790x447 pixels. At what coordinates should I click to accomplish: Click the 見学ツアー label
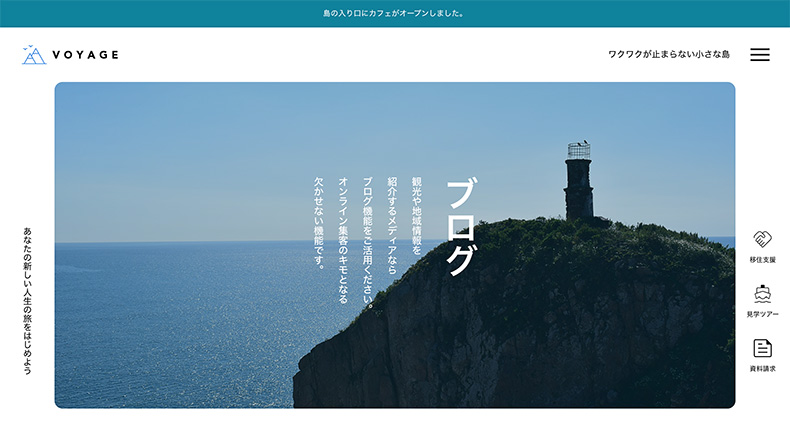pos(762,314)
